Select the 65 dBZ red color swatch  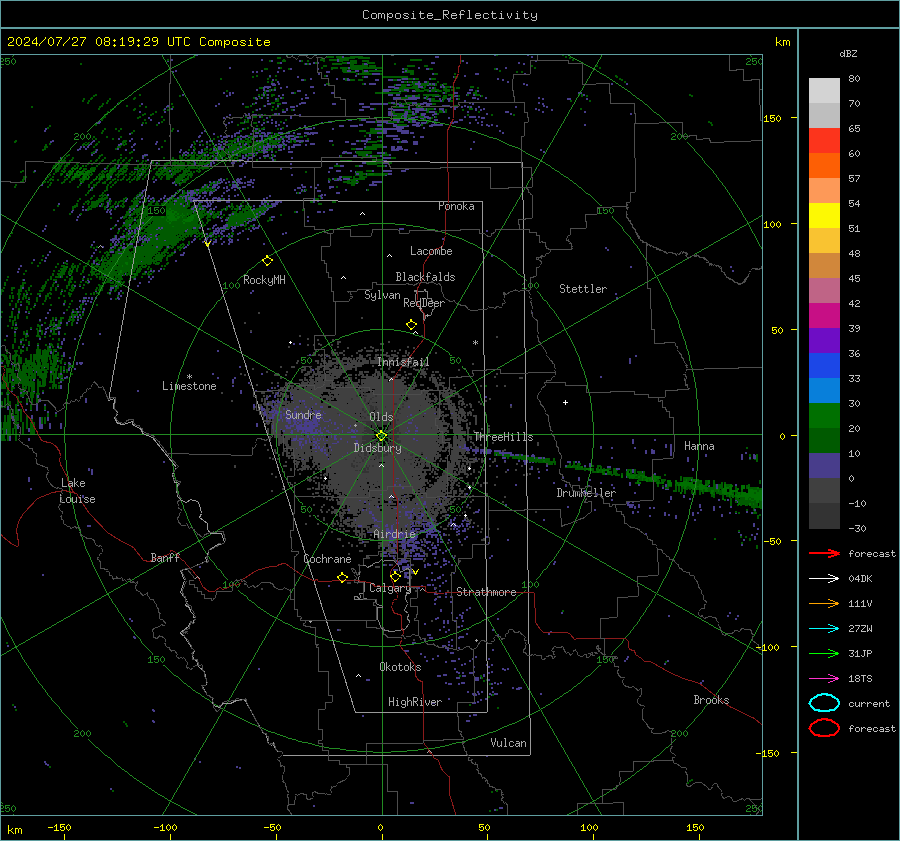pyautogui.click(x=824, y=140)
